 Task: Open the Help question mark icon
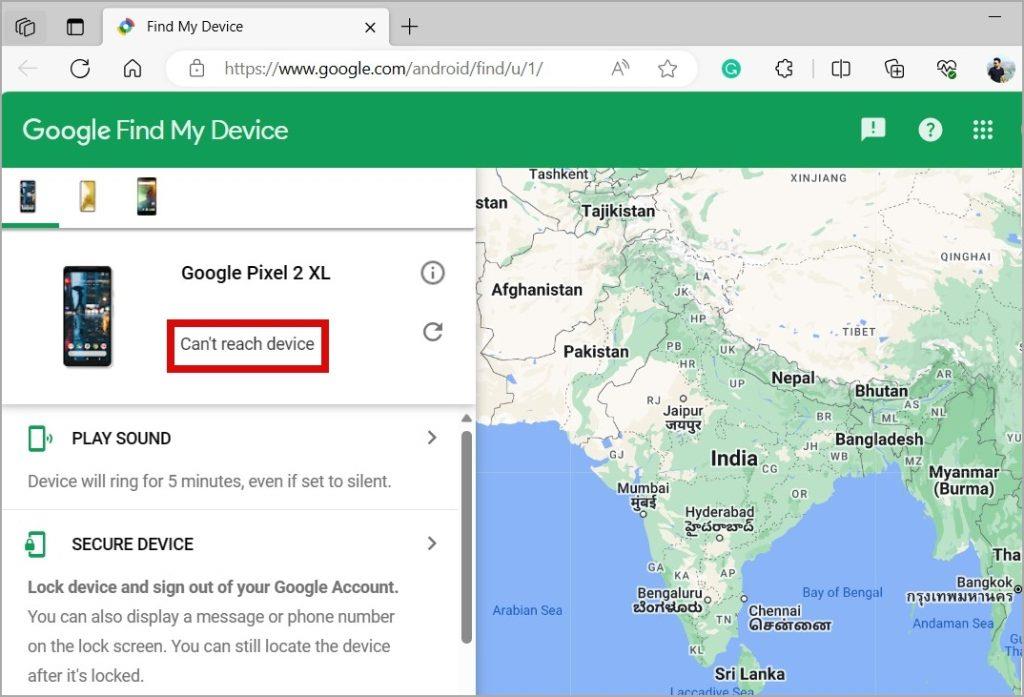point(930,130)
